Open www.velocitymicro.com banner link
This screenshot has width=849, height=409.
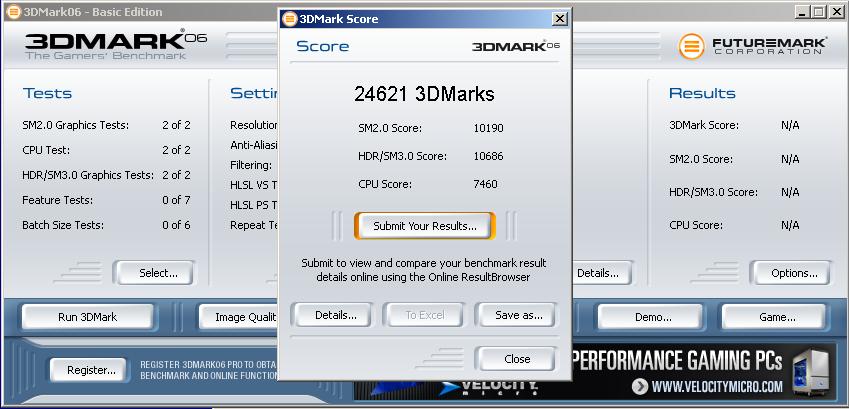(717, 387)
